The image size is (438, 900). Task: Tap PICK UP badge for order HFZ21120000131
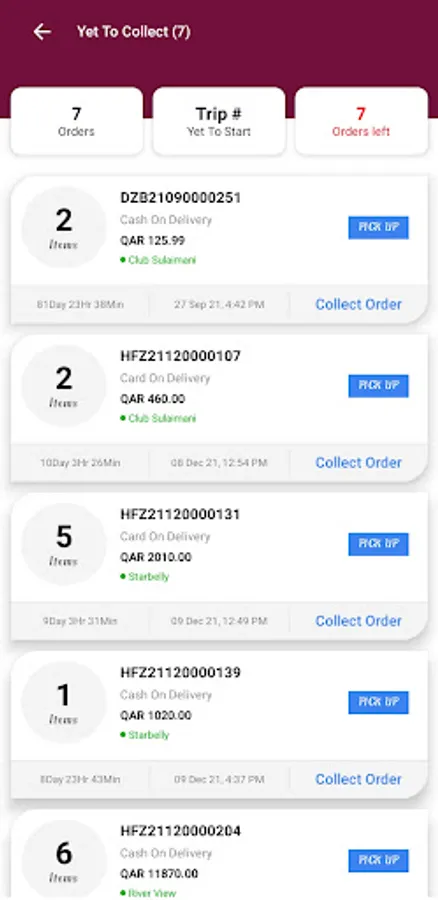click(x=378, y=544)
